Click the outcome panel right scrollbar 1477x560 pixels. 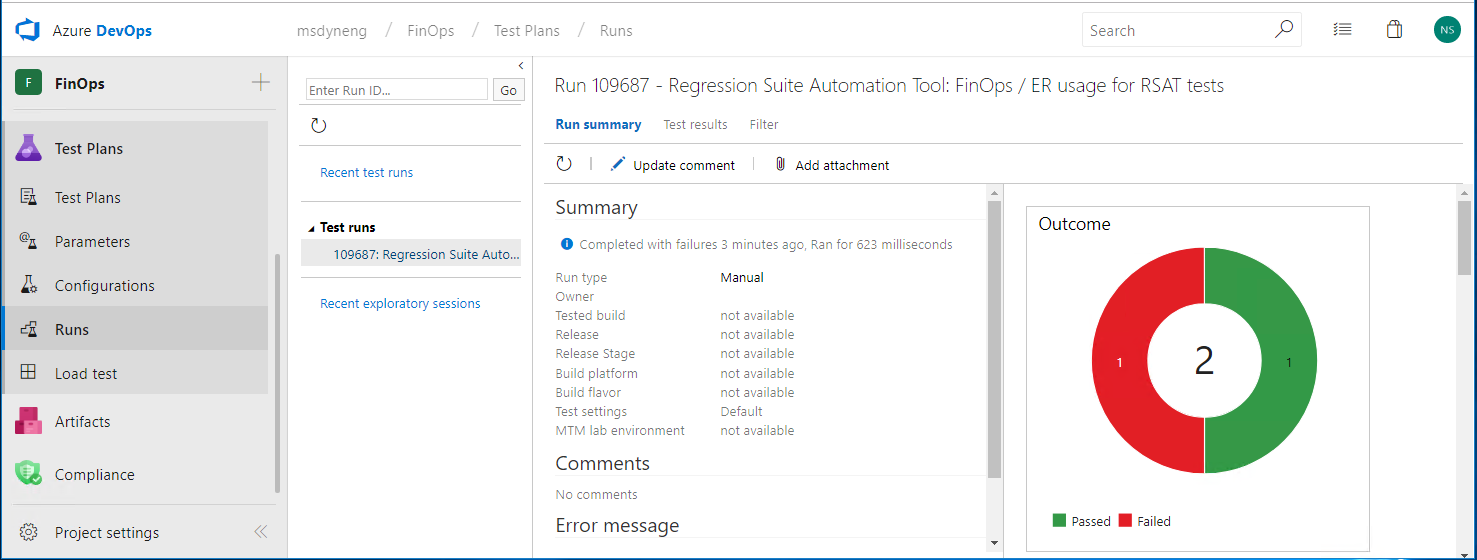(x=1464, y=238)
